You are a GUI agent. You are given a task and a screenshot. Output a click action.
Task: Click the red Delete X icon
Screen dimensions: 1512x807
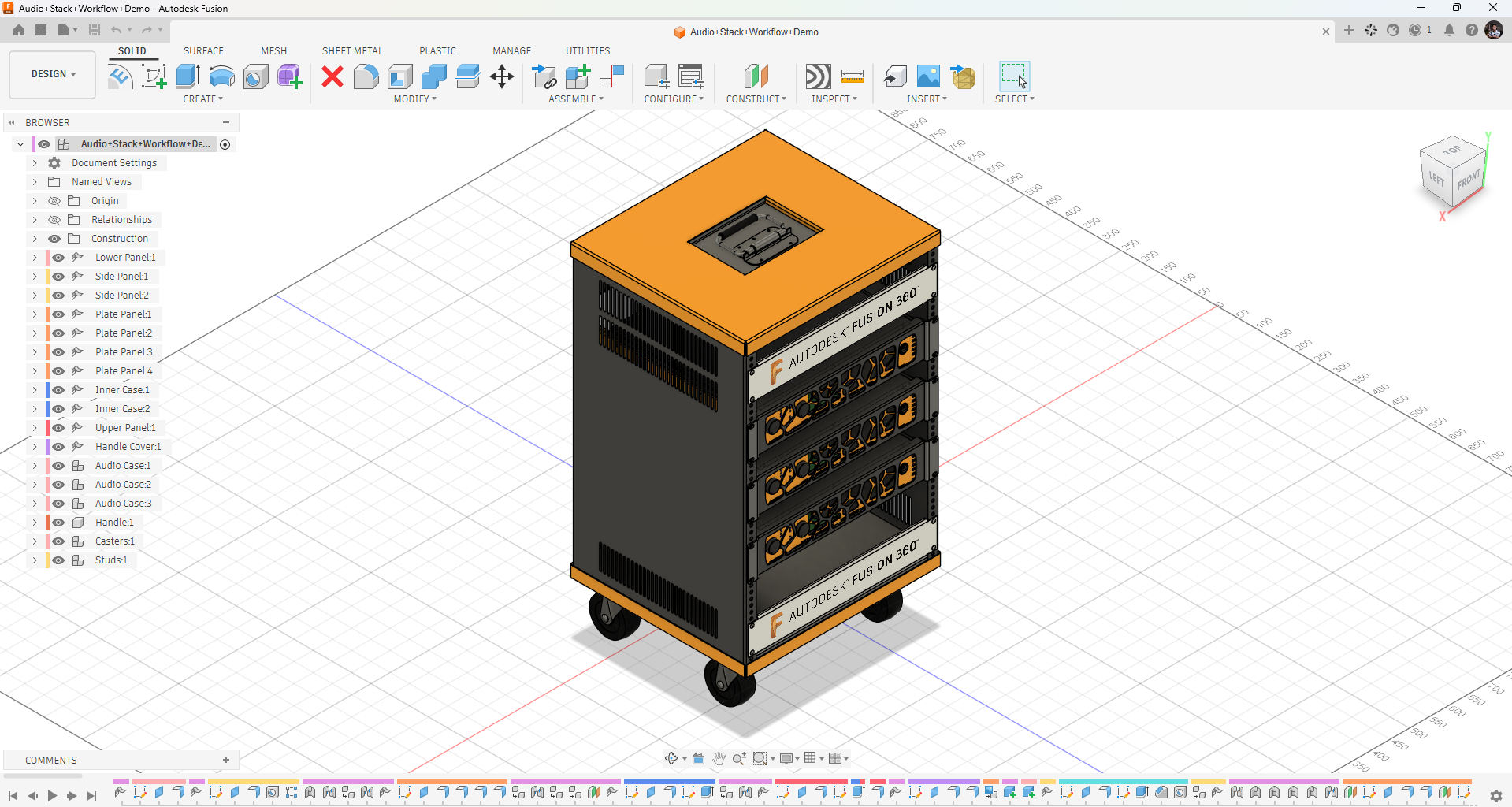332,76
